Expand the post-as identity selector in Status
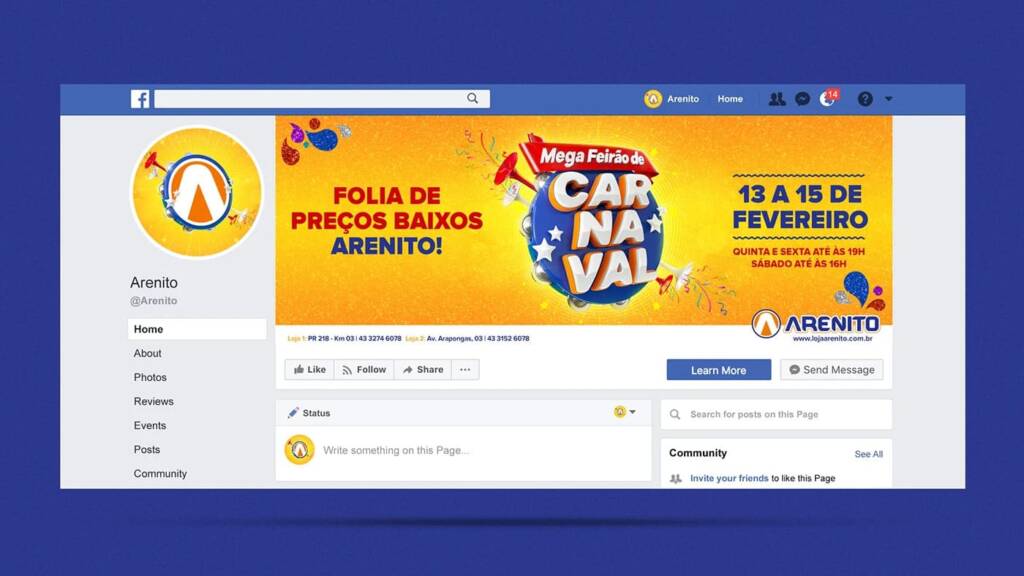1024x576 pixels. point(625,412)
